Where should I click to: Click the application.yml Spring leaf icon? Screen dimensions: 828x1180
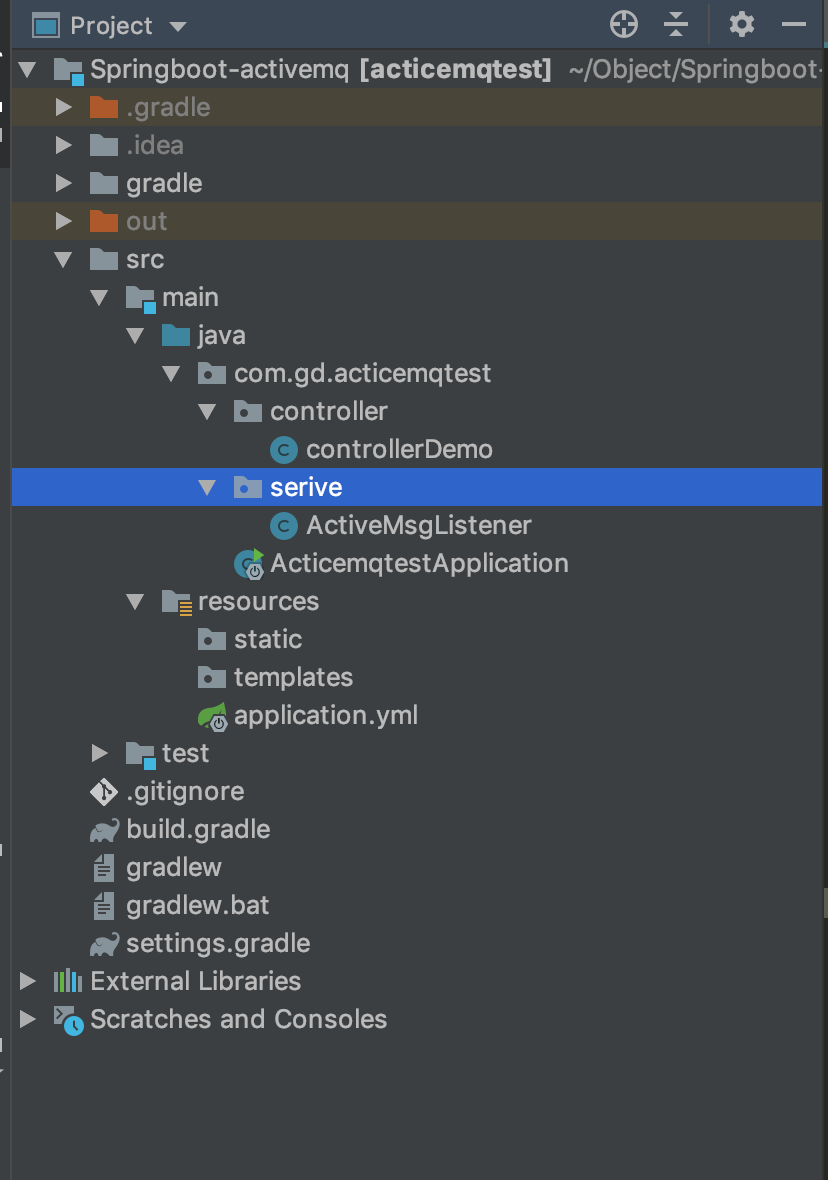[213, 716]
